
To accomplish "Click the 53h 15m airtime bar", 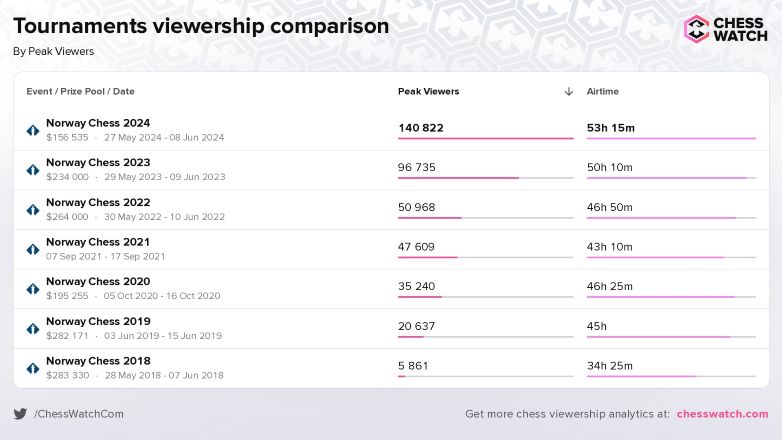I will pyautogui.click(x=671, y=139).
